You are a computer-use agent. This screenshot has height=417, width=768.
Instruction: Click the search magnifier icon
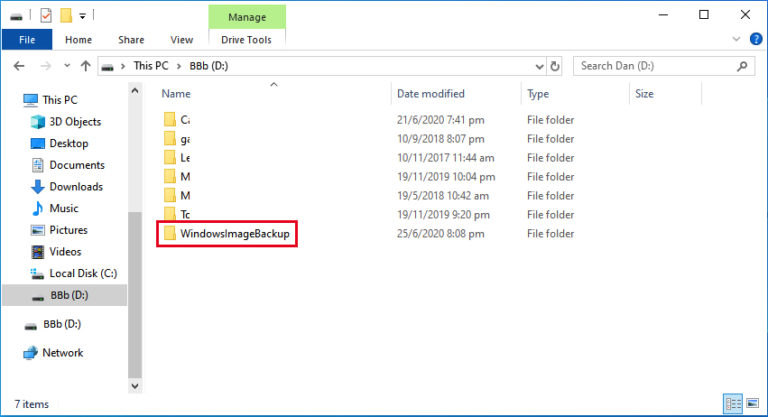(742, 66)
